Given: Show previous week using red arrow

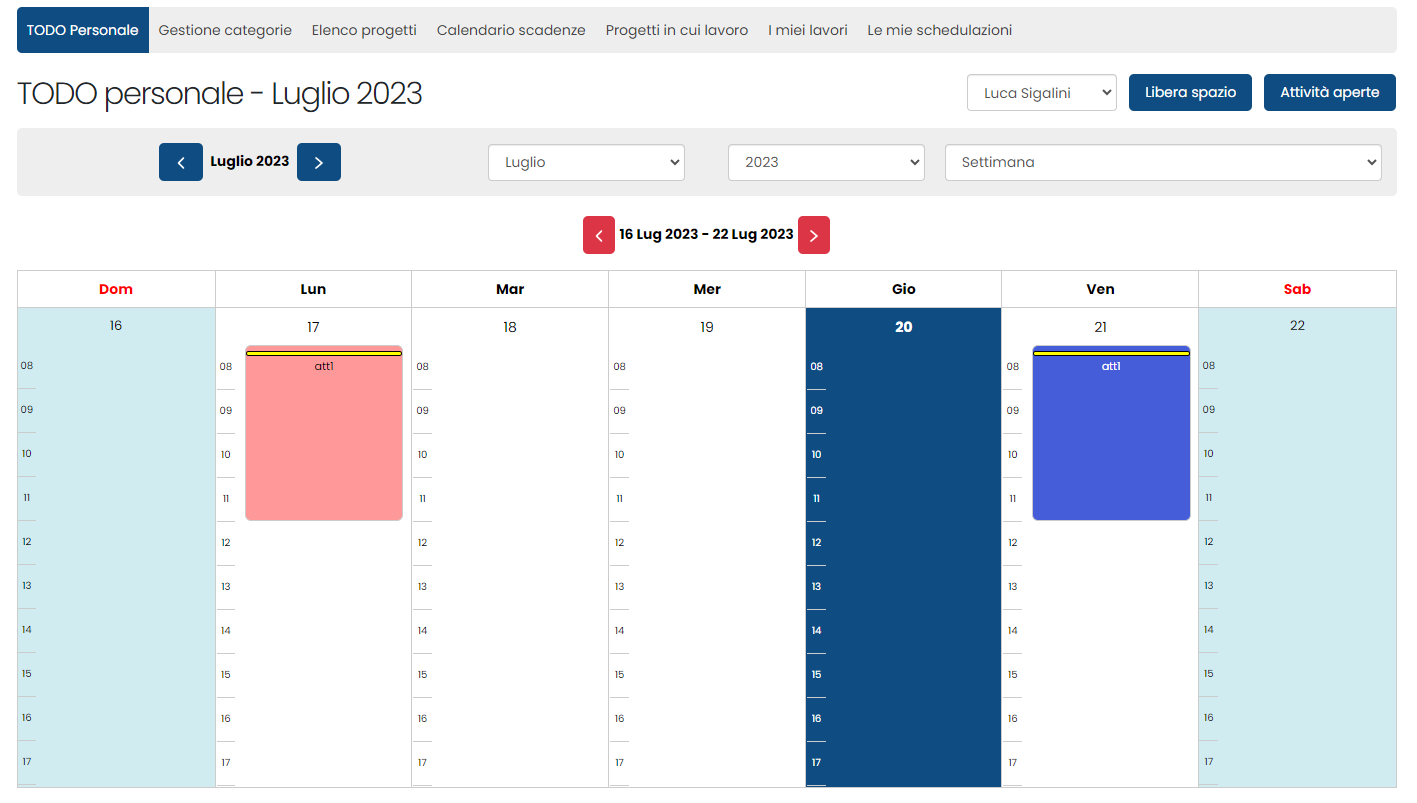Looking at the screenshot, I should click(599, 235).
